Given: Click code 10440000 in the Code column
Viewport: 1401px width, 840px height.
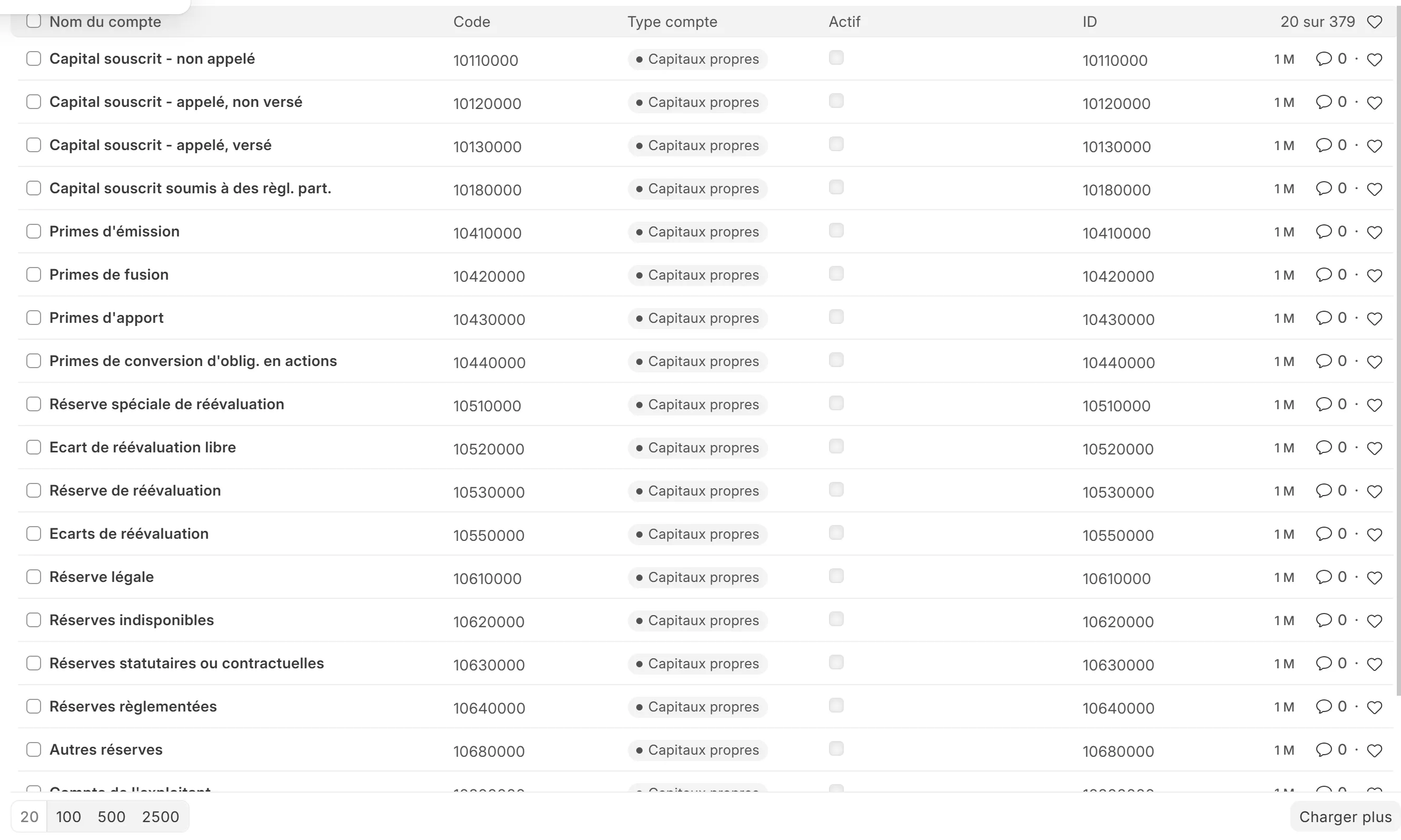Looking at the screenshot, I should tap(489, 362).
